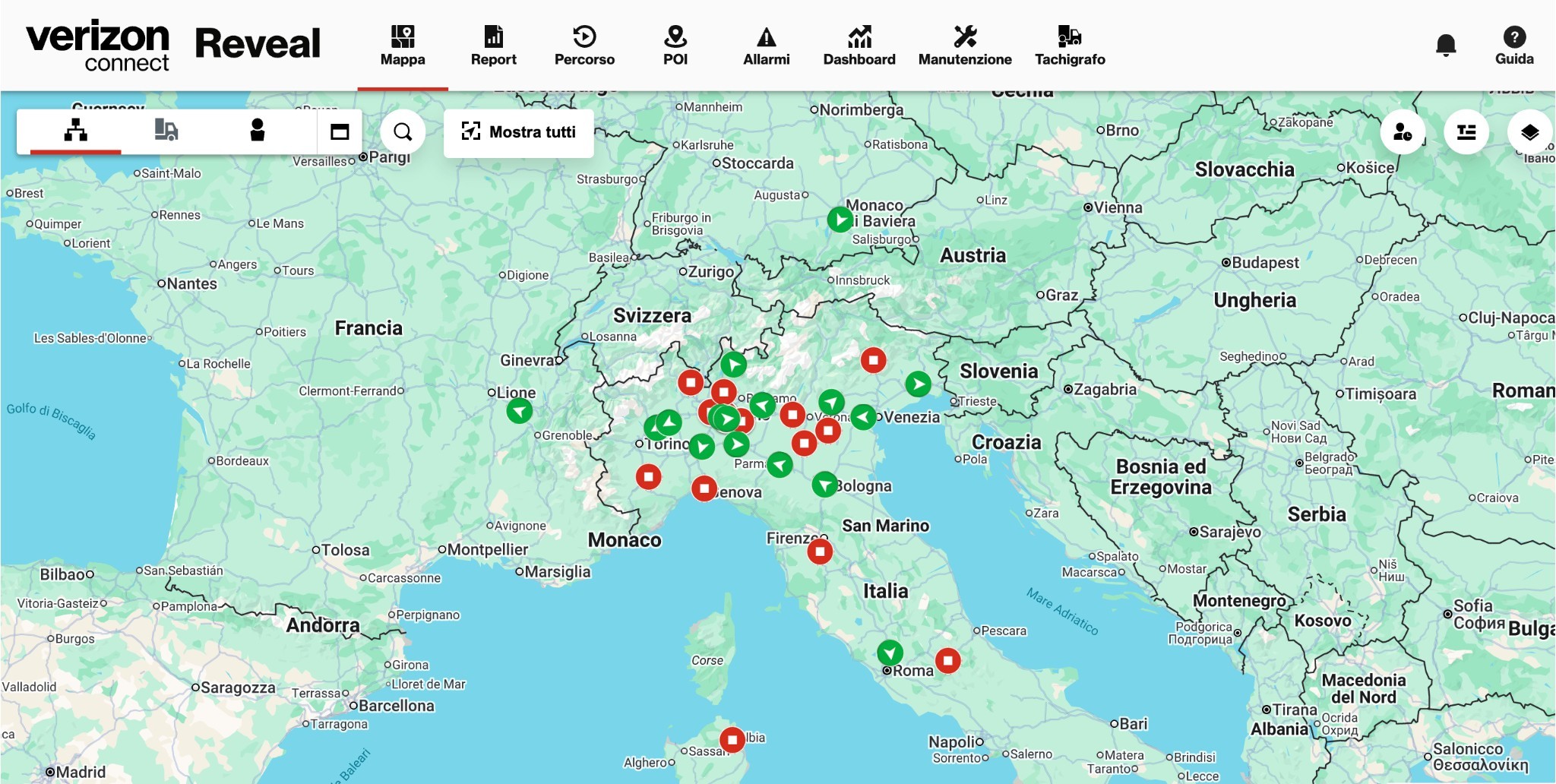Open the Tachigrafo section
The image size is (1556, 784).
click(x=1070, y=46)
